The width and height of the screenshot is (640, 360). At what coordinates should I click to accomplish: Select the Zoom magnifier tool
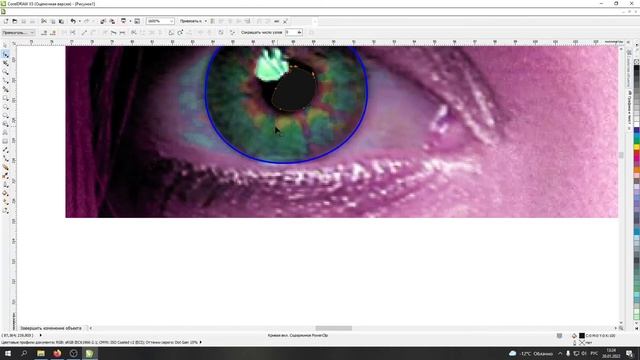[5, 72]
